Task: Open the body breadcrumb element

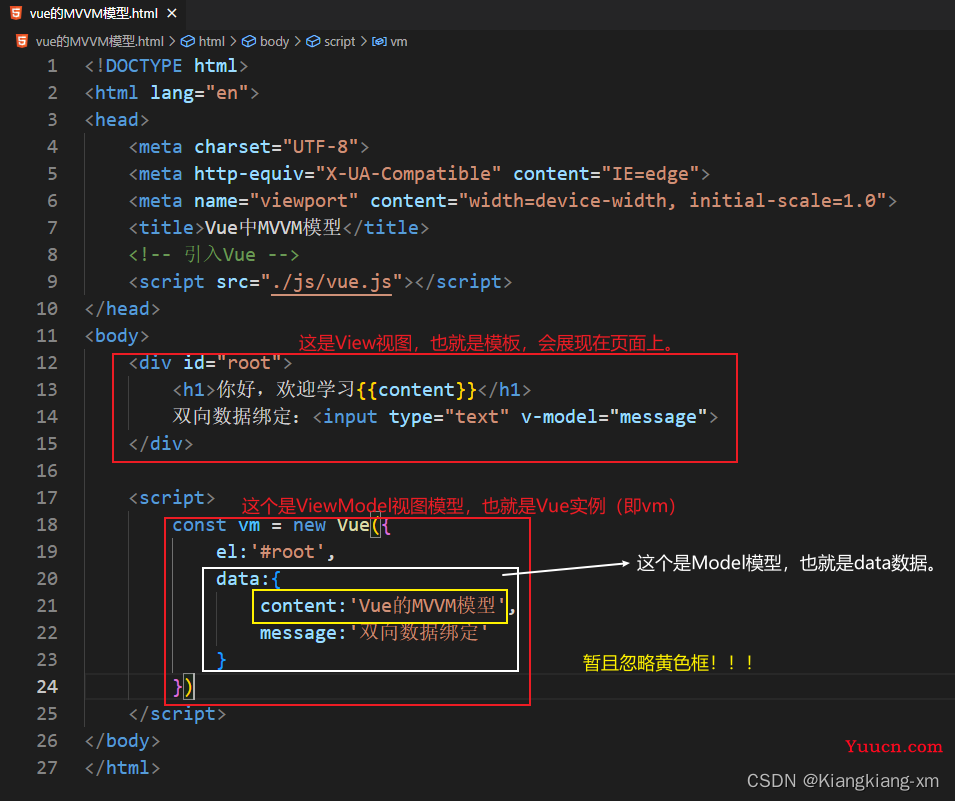Action: point(274,41)
